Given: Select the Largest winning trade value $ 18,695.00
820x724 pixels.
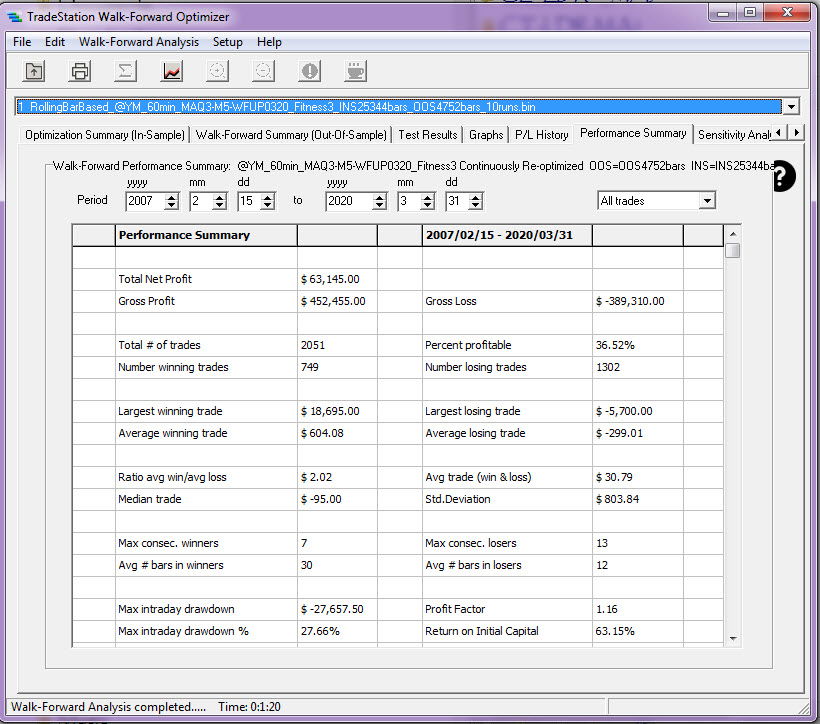Looking at the screenshot, I should click(x=331, y=411).
